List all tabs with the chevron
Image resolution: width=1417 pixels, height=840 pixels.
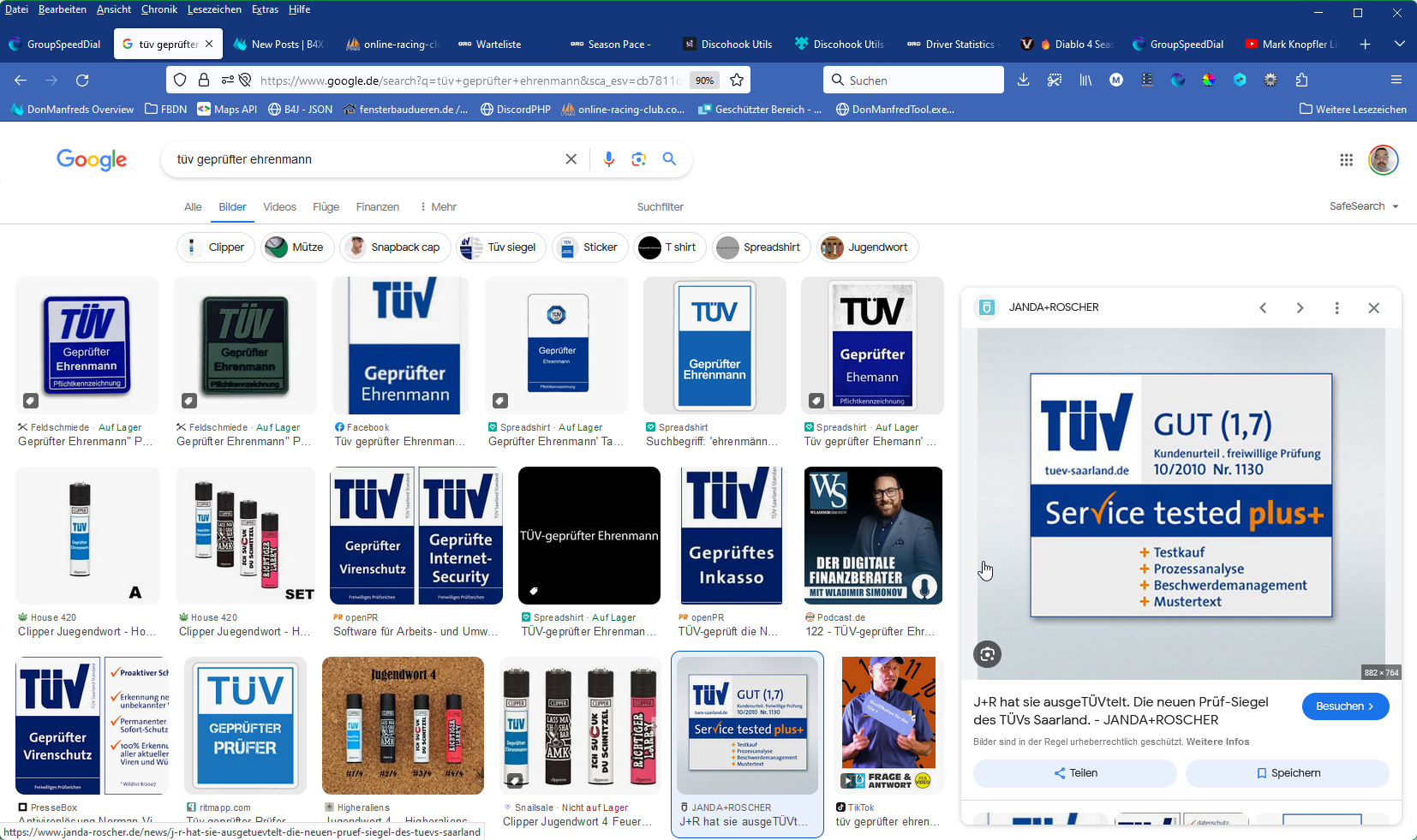click(x=1399, y=44)
